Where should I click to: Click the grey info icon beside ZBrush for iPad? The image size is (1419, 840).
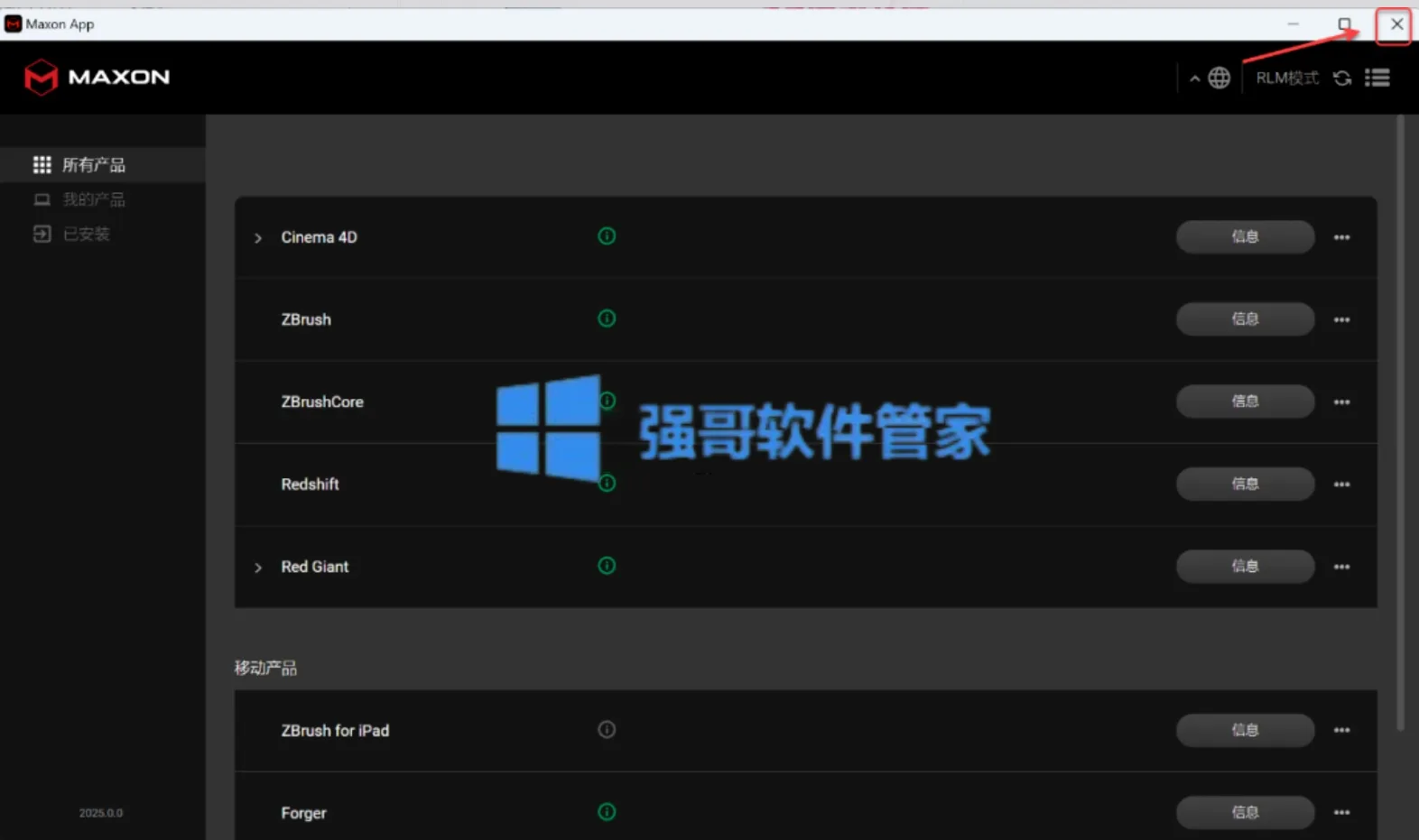607,729
